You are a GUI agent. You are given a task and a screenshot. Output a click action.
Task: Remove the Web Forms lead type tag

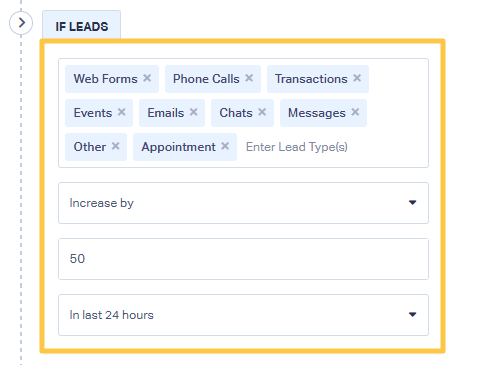147,78
